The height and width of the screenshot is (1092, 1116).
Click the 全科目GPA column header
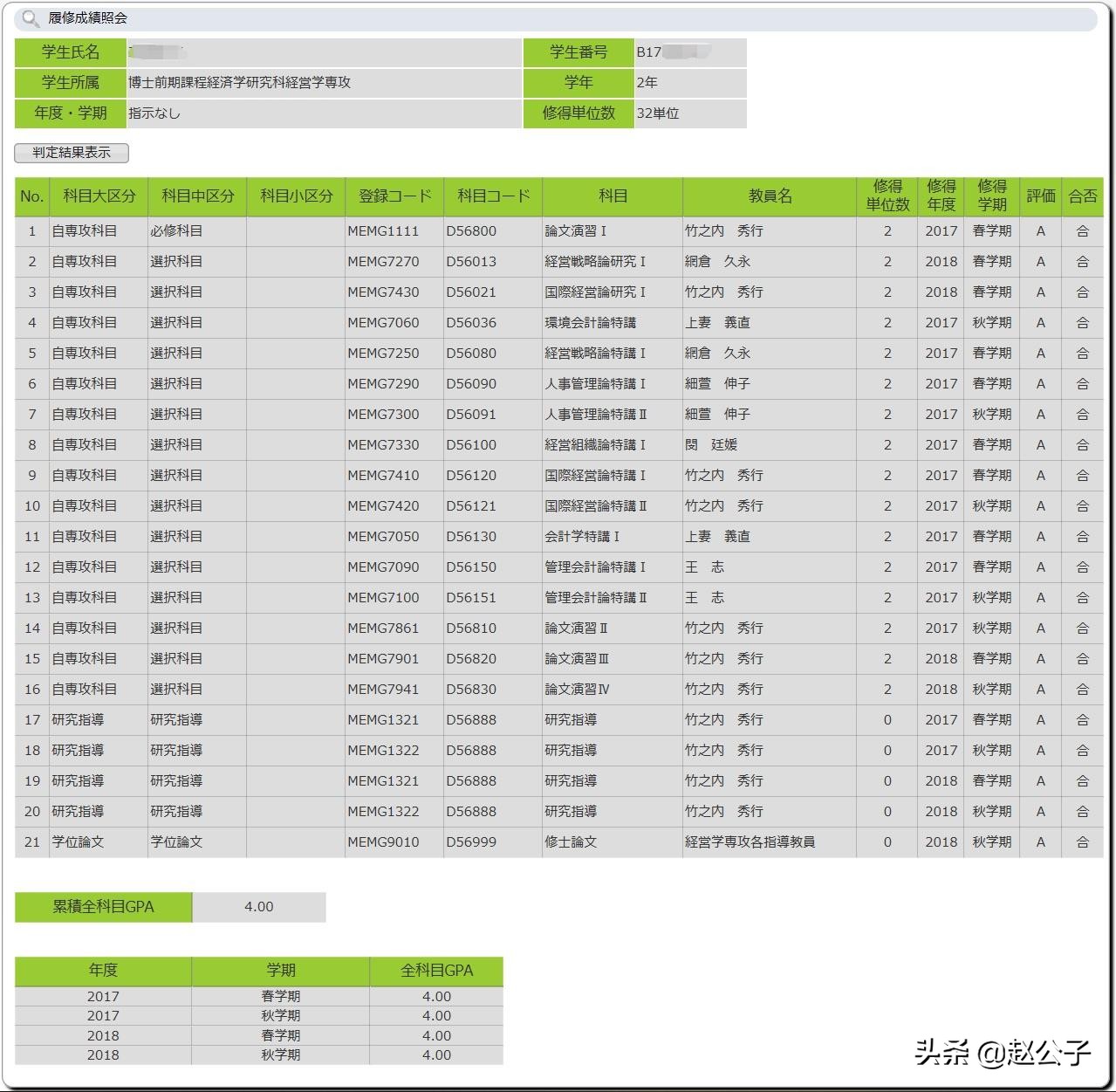pyautogui.click(x=436, y=971)
